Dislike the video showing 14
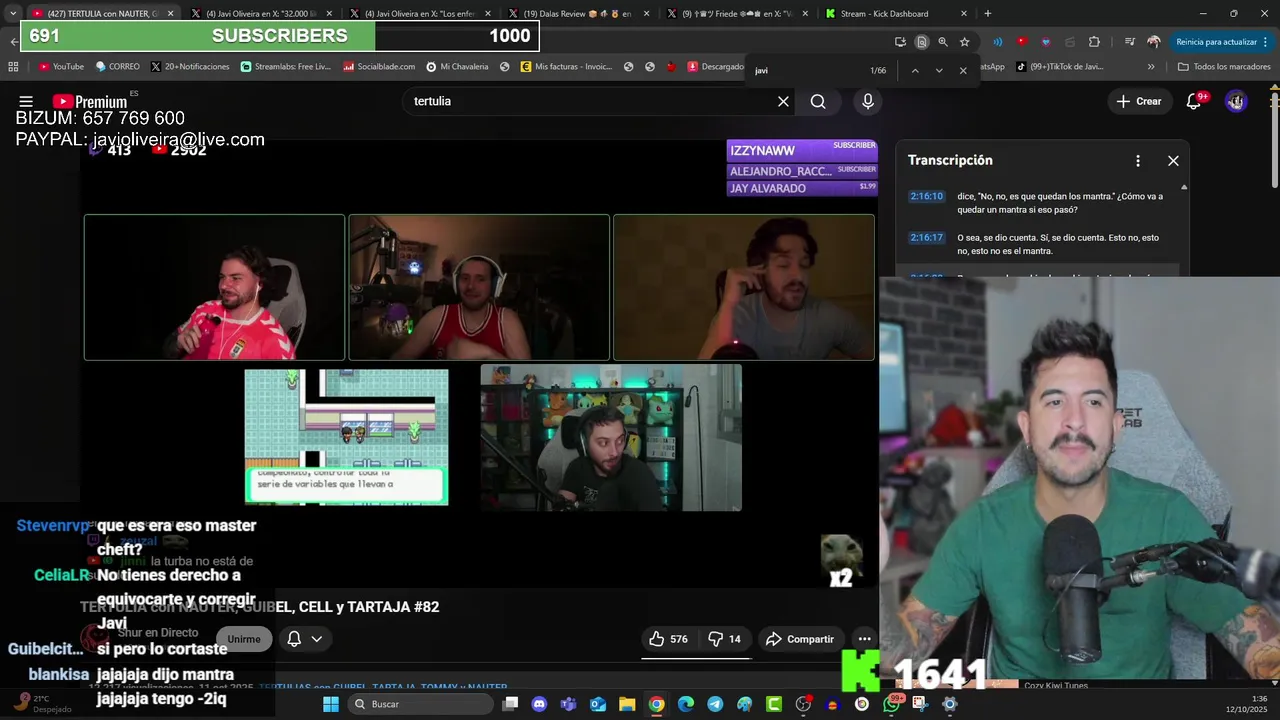Image resolution: width=1280 pixels, height=720 pixels. [726, 639]
